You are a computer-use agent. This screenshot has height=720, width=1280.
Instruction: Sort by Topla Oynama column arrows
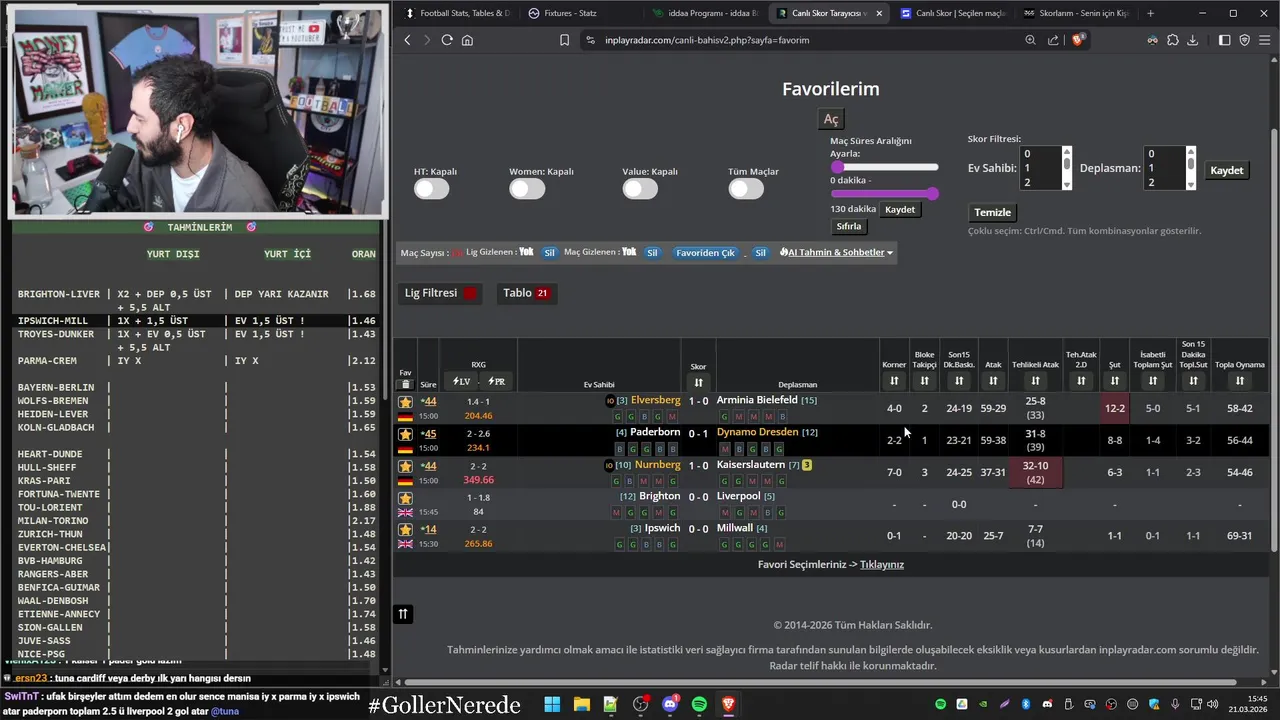(1240, 381)
